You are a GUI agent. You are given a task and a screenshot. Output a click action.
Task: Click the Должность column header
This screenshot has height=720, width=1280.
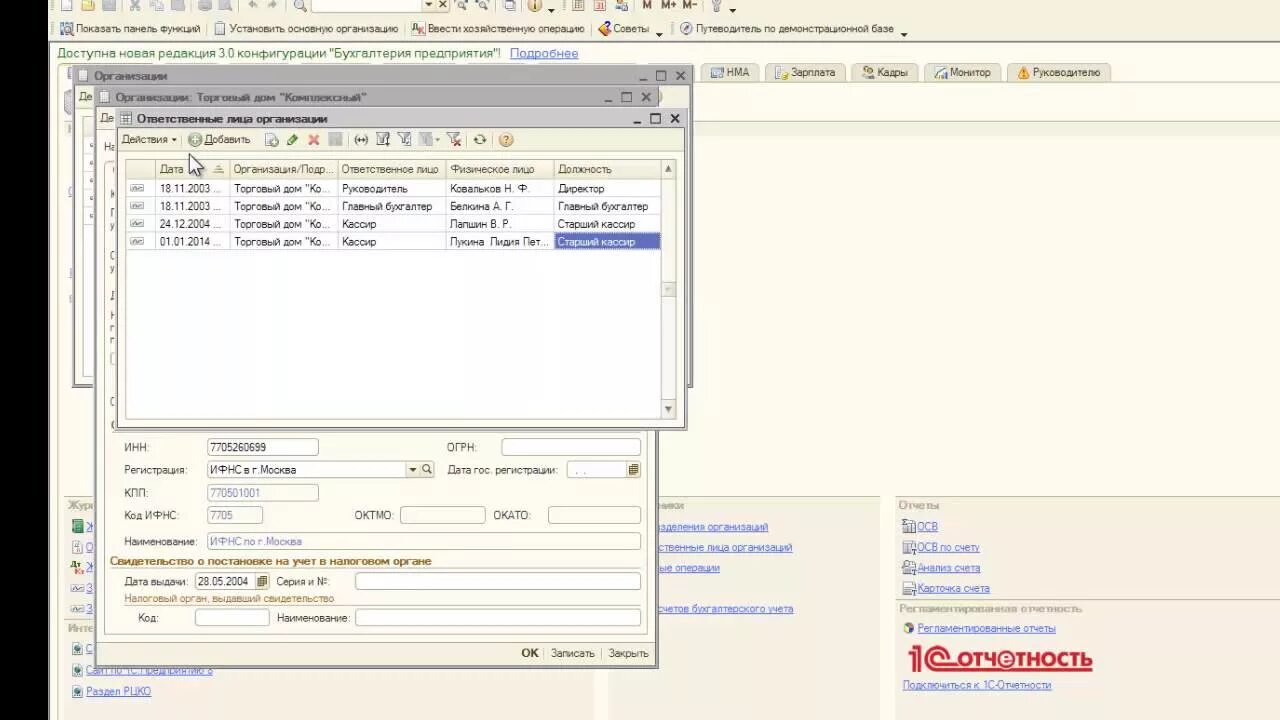point(607,169)
